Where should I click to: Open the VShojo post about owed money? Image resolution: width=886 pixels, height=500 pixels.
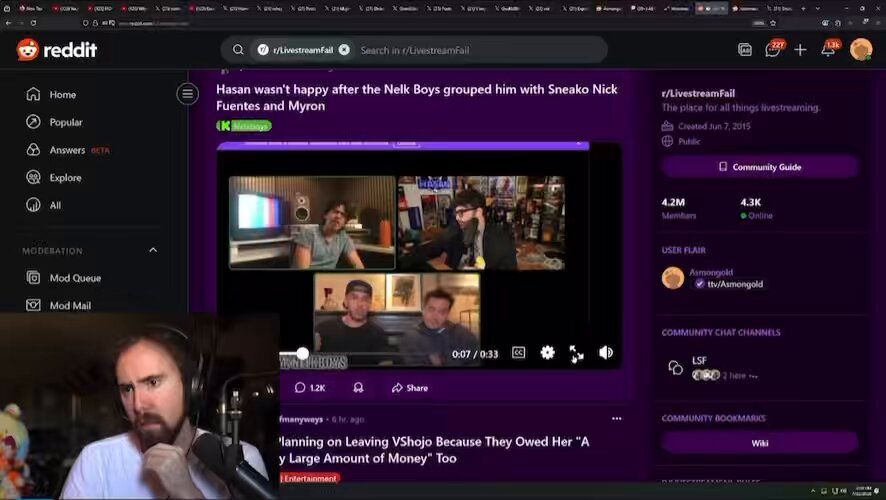point(433,450)
